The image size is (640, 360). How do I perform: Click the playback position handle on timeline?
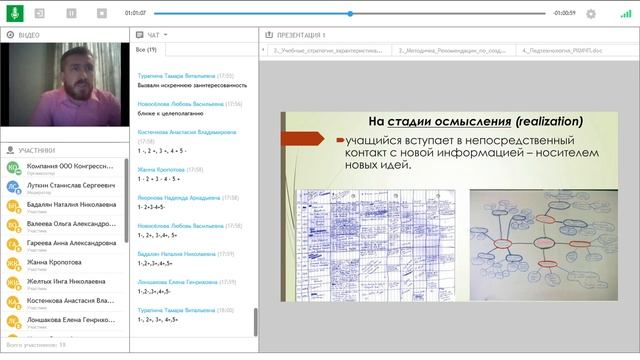350,13
